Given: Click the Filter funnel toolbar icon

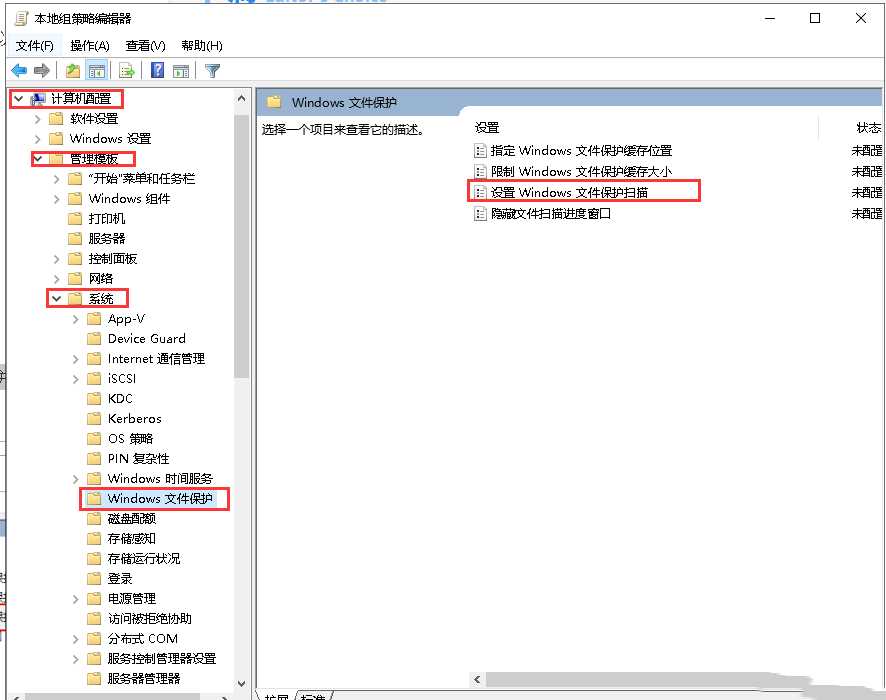Looking at the screenshot, I should pyautogui.click(x=212, y=71).
